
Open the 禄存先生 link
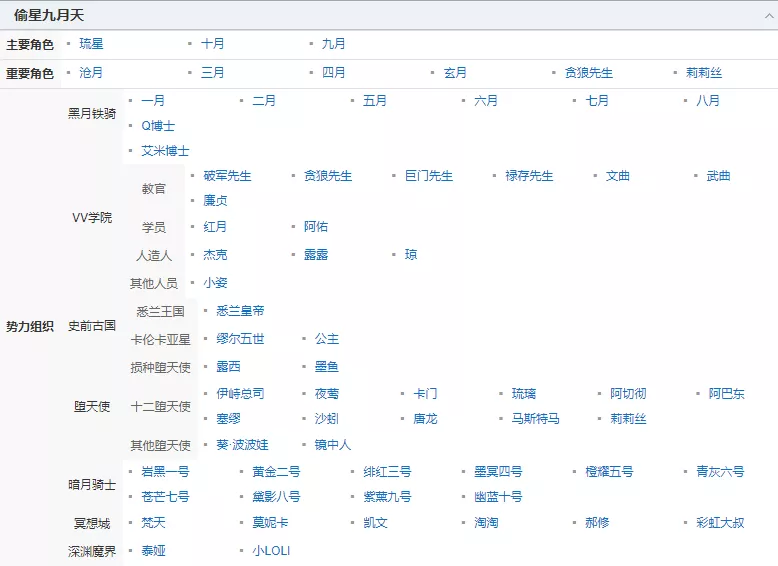coord(529,176)
